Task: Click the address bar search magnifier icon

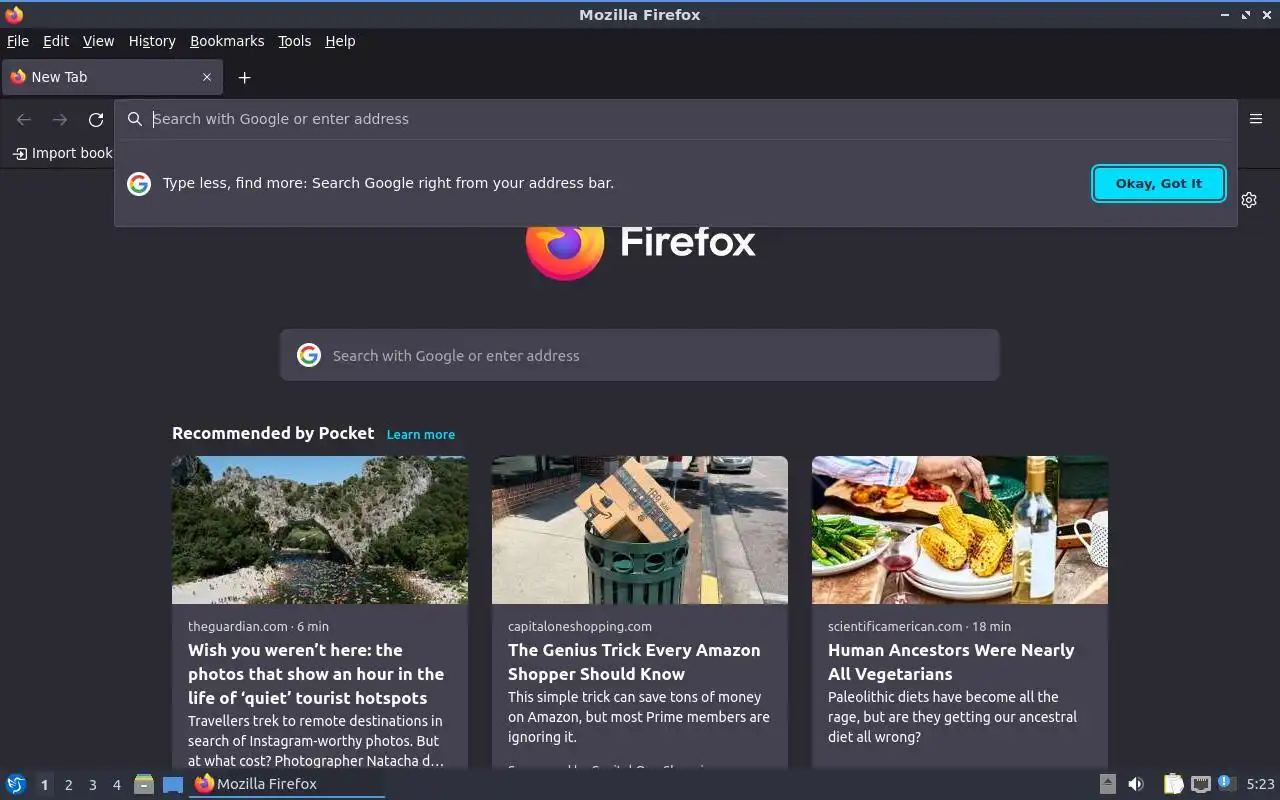Action: (135, 119)
